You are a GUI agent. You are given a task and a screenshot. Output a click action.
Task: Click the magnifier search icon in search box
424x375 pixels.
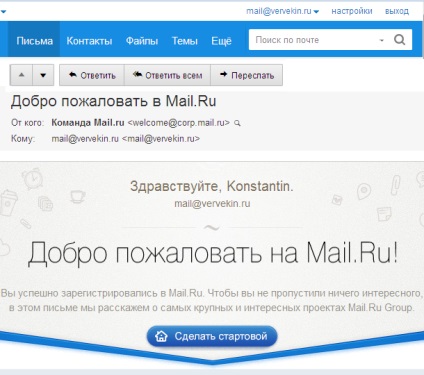tap(399, 40)
